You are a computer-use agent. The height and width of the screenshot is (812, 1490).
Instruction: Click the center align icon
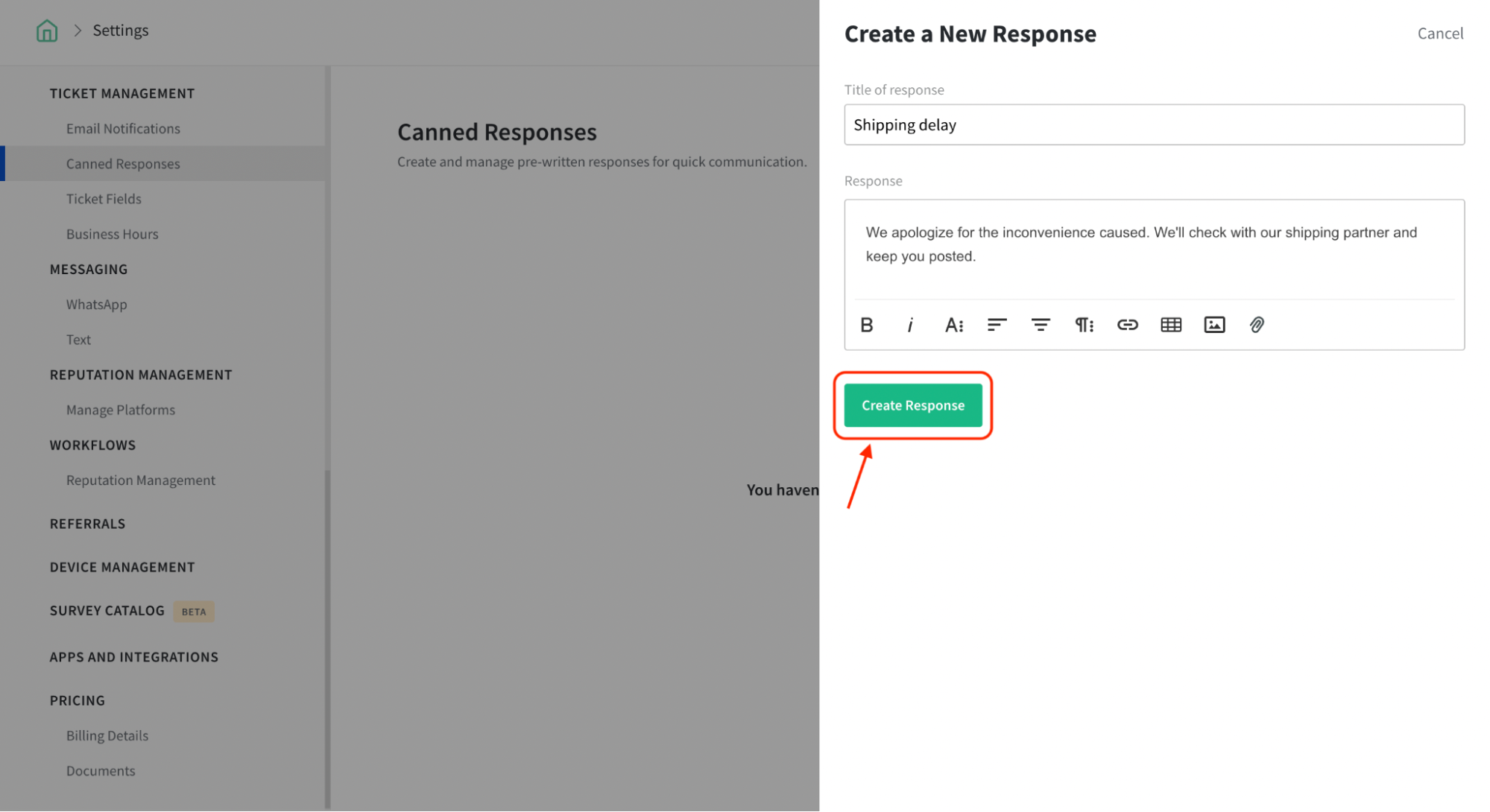coord(1041,325)
